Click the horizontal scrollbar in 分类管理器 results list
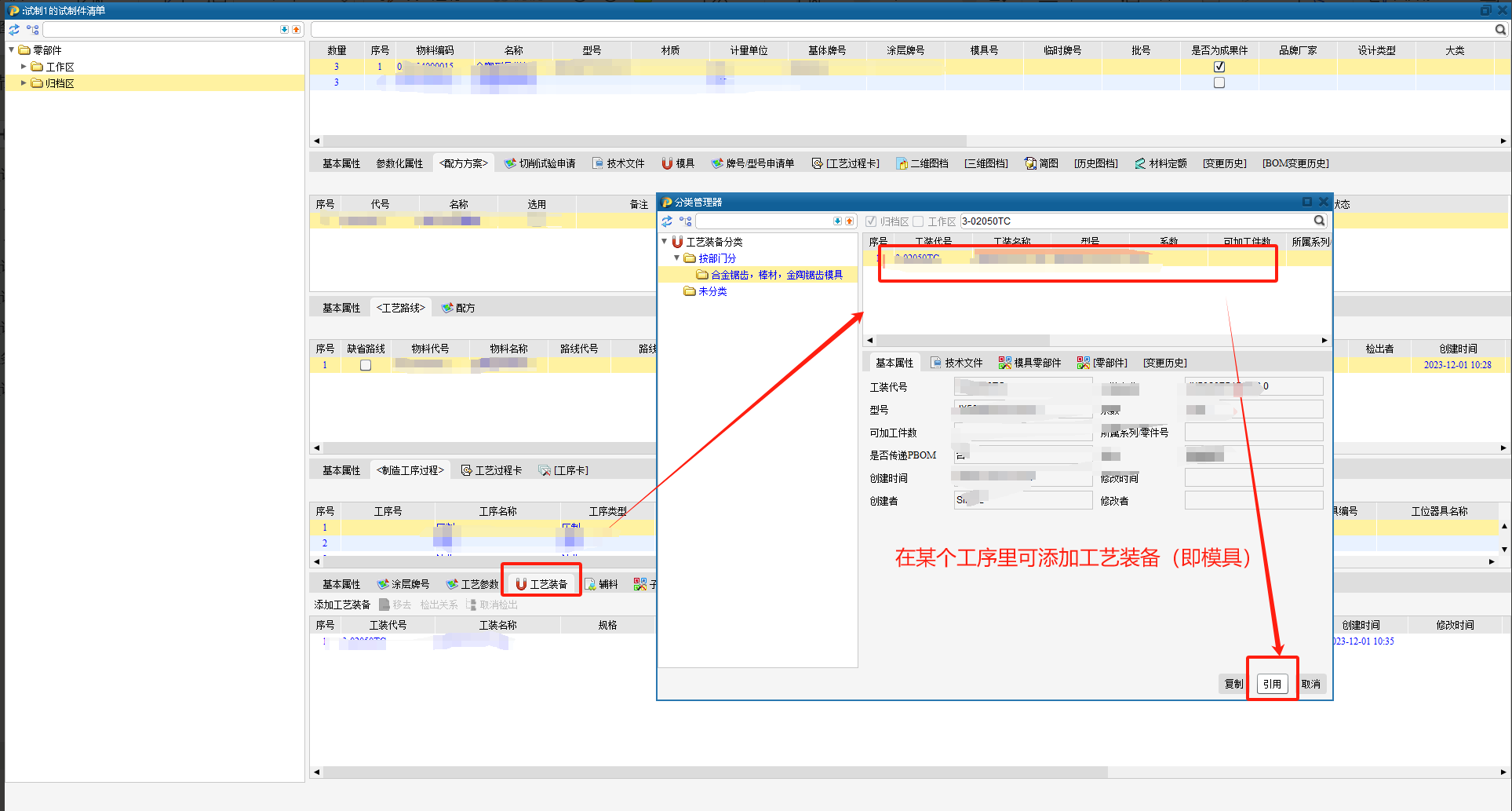Screen dimensions: 1512x811 tap(1096, 341)
